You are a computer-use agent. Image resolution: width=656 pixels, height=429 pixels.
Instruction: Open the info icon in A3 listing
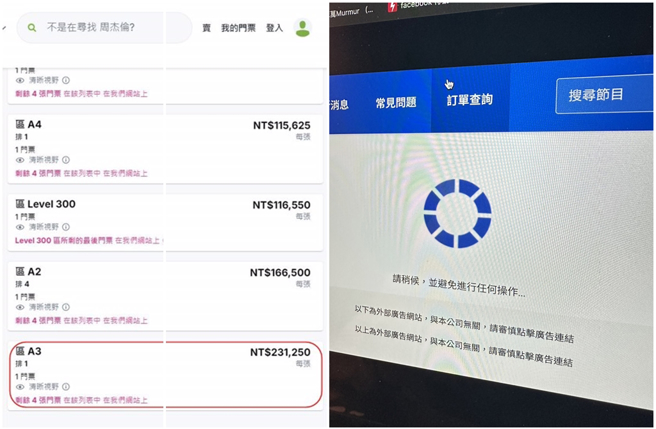(66, 387)
